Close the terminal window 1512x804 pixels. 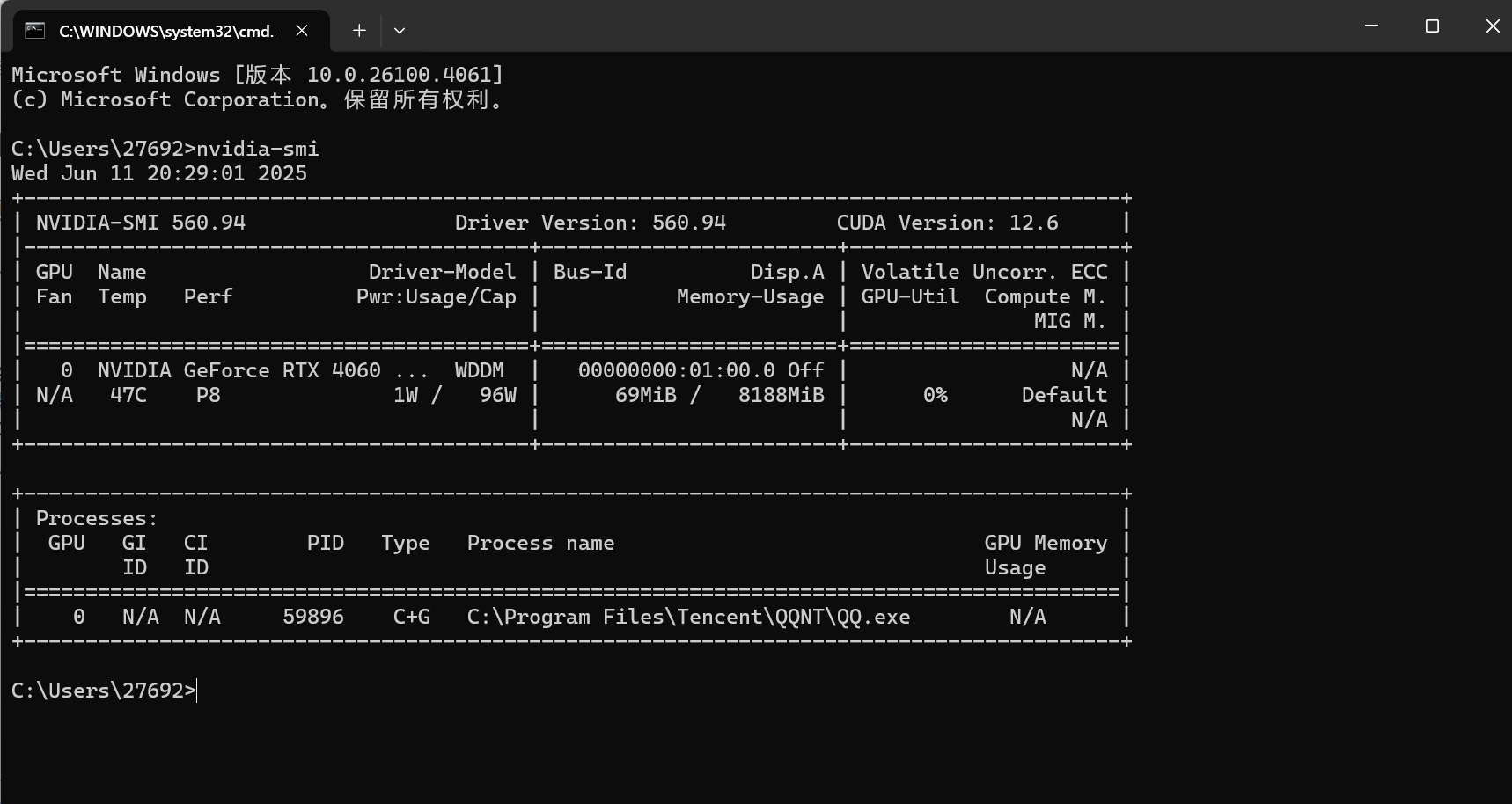tap(1492, 26)
